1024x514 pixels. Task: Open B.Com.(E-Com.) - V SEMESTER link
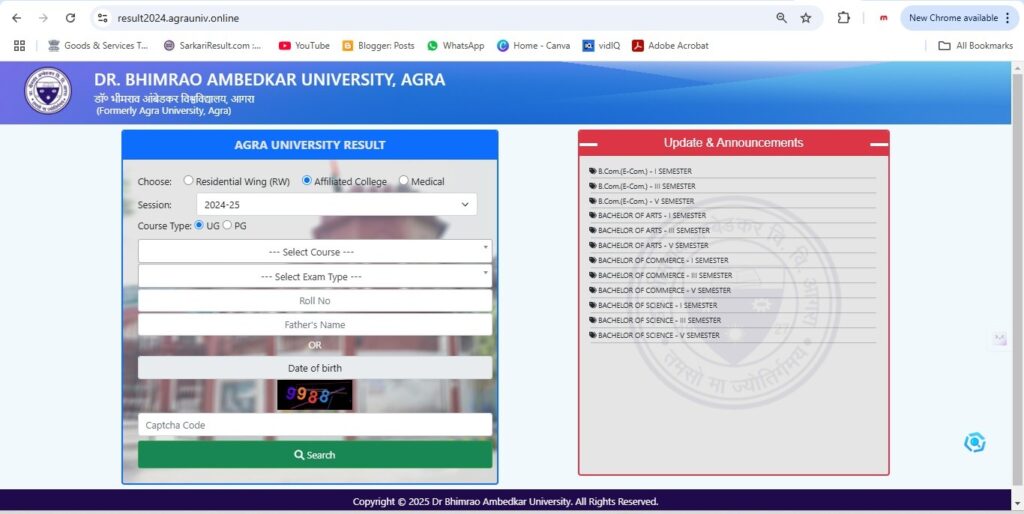point(646,201)
